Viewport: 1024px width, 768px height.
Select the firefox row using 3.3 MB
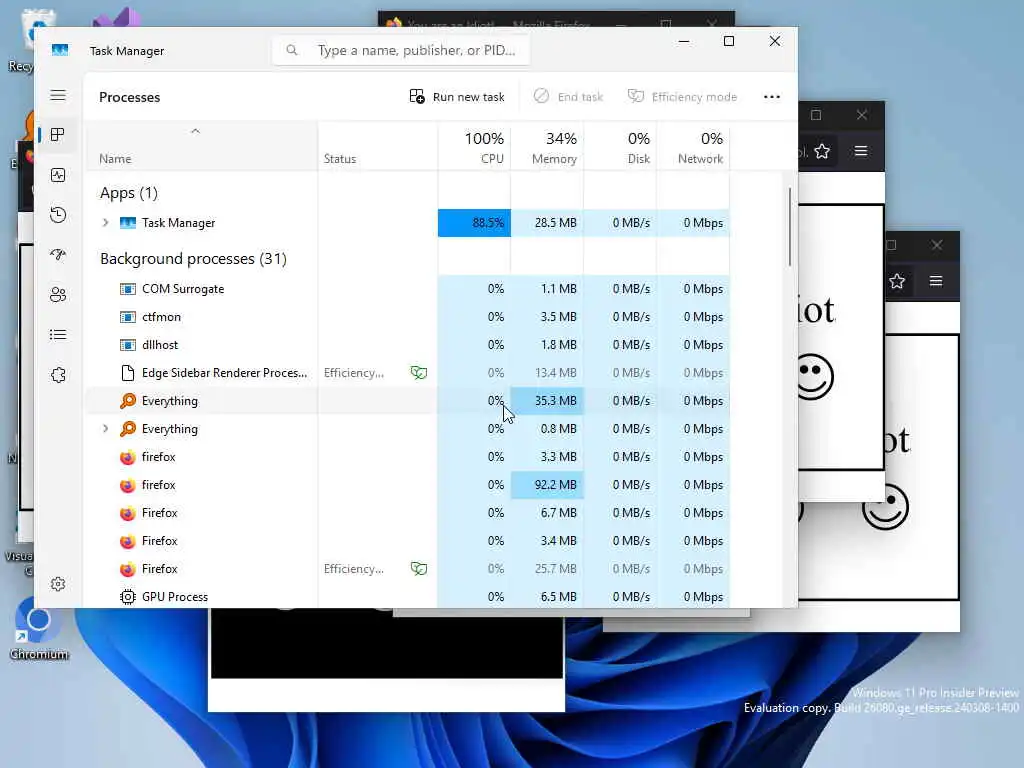[408, 457]
